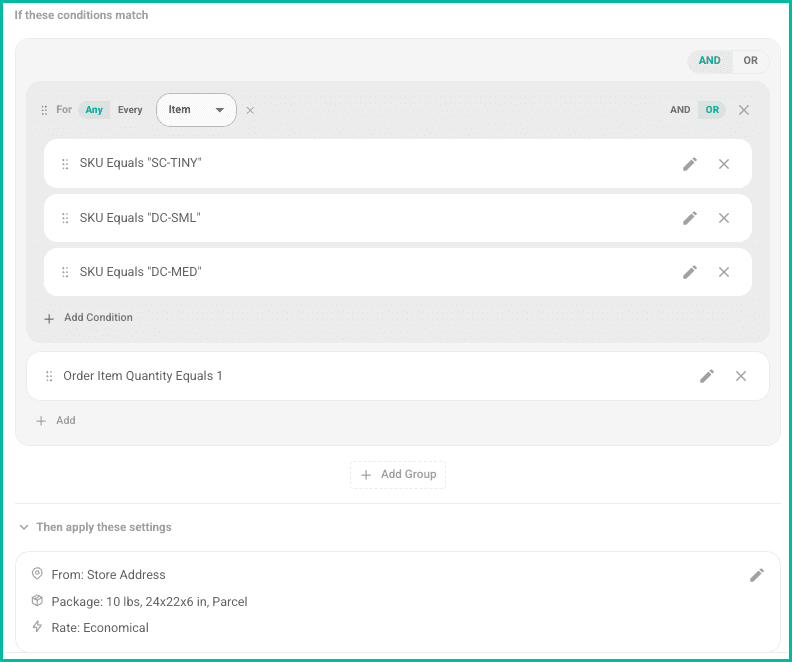Delete the SKU Equals "DC-SML" condition
The width and height of the screenshot is (792, 662).
(724, 218)
